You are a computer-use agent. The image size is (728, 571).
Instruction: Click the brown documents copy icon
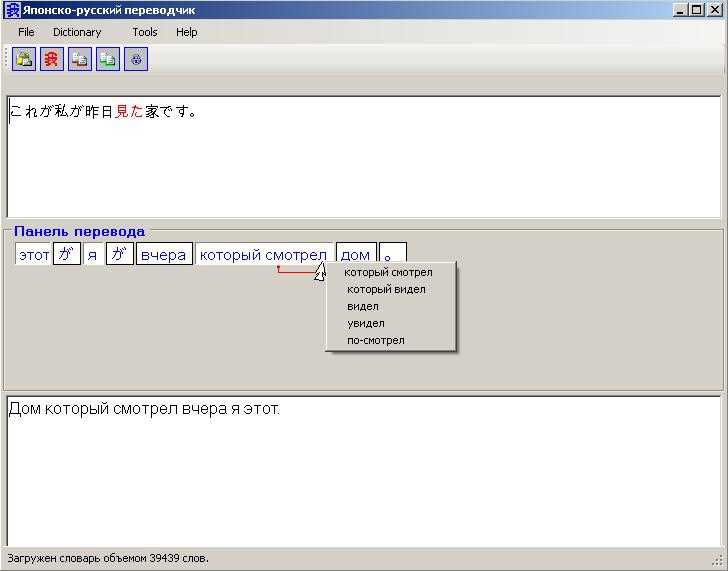80,59
